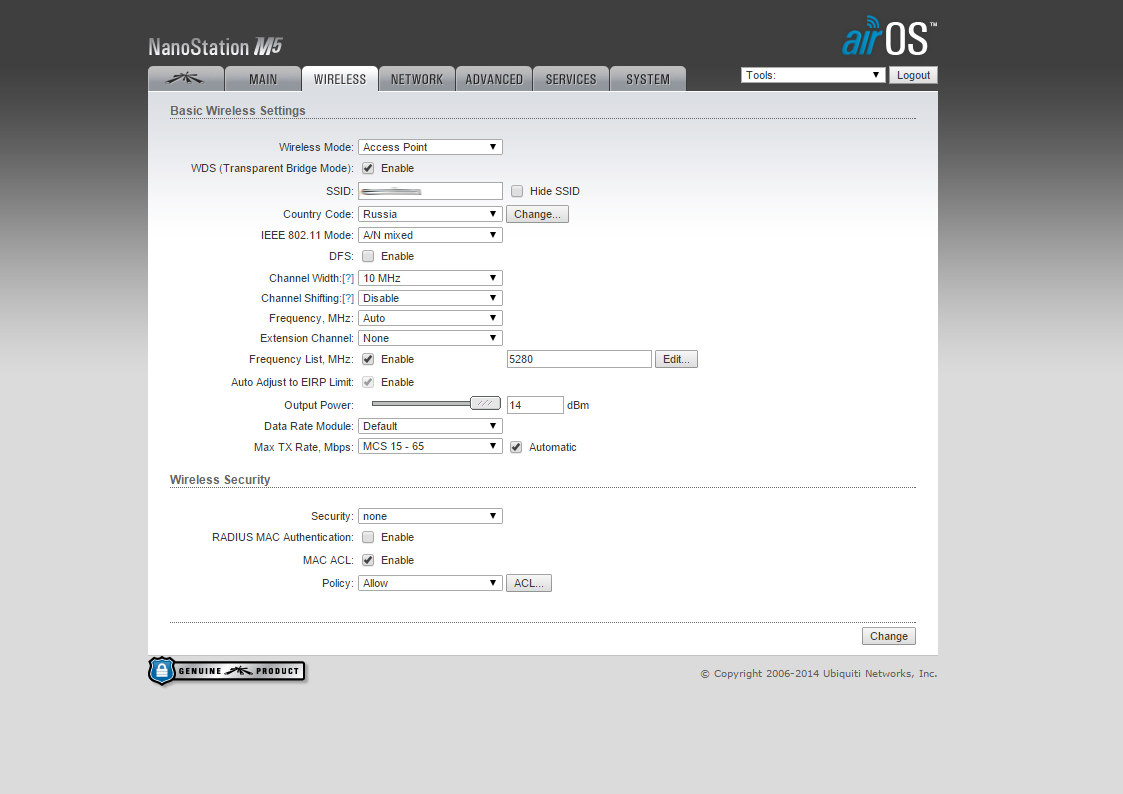
Task: Open the Security dropdown
Action: click(x=430, y=516)
